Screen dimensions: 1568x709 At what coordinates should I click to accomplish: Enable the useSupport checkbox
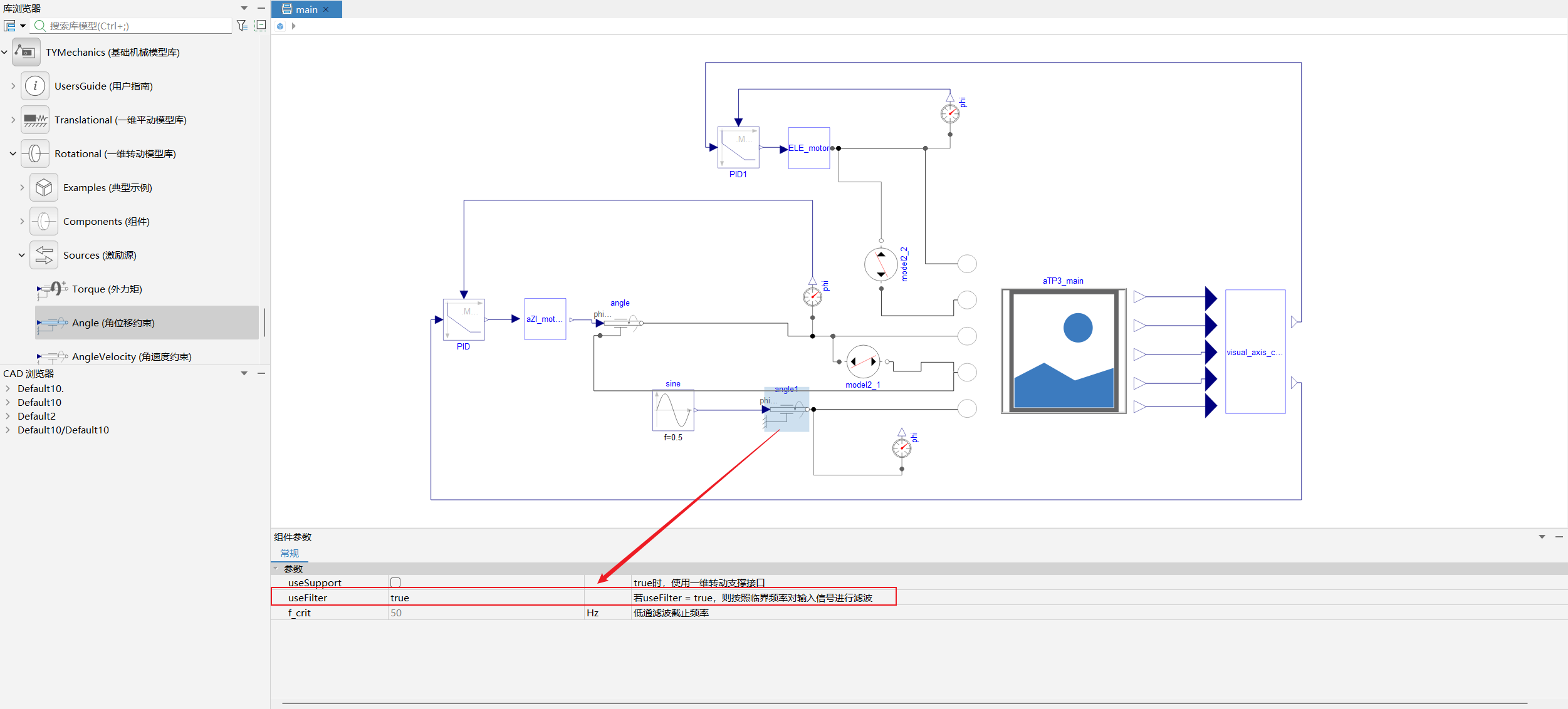click(395, 582)
